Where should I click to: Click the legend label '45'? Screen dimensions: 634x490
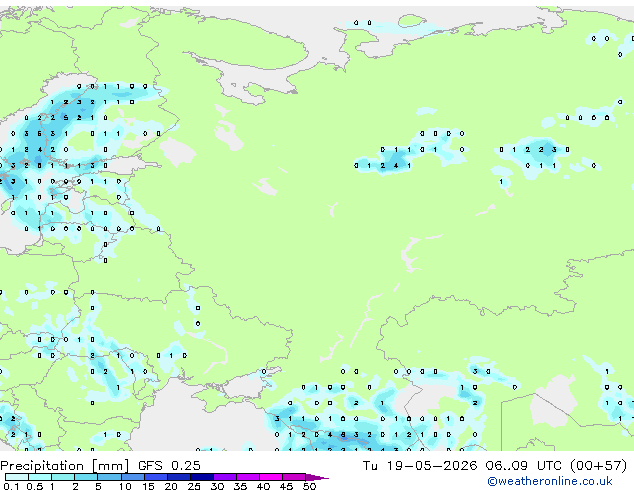click(286, 486)
